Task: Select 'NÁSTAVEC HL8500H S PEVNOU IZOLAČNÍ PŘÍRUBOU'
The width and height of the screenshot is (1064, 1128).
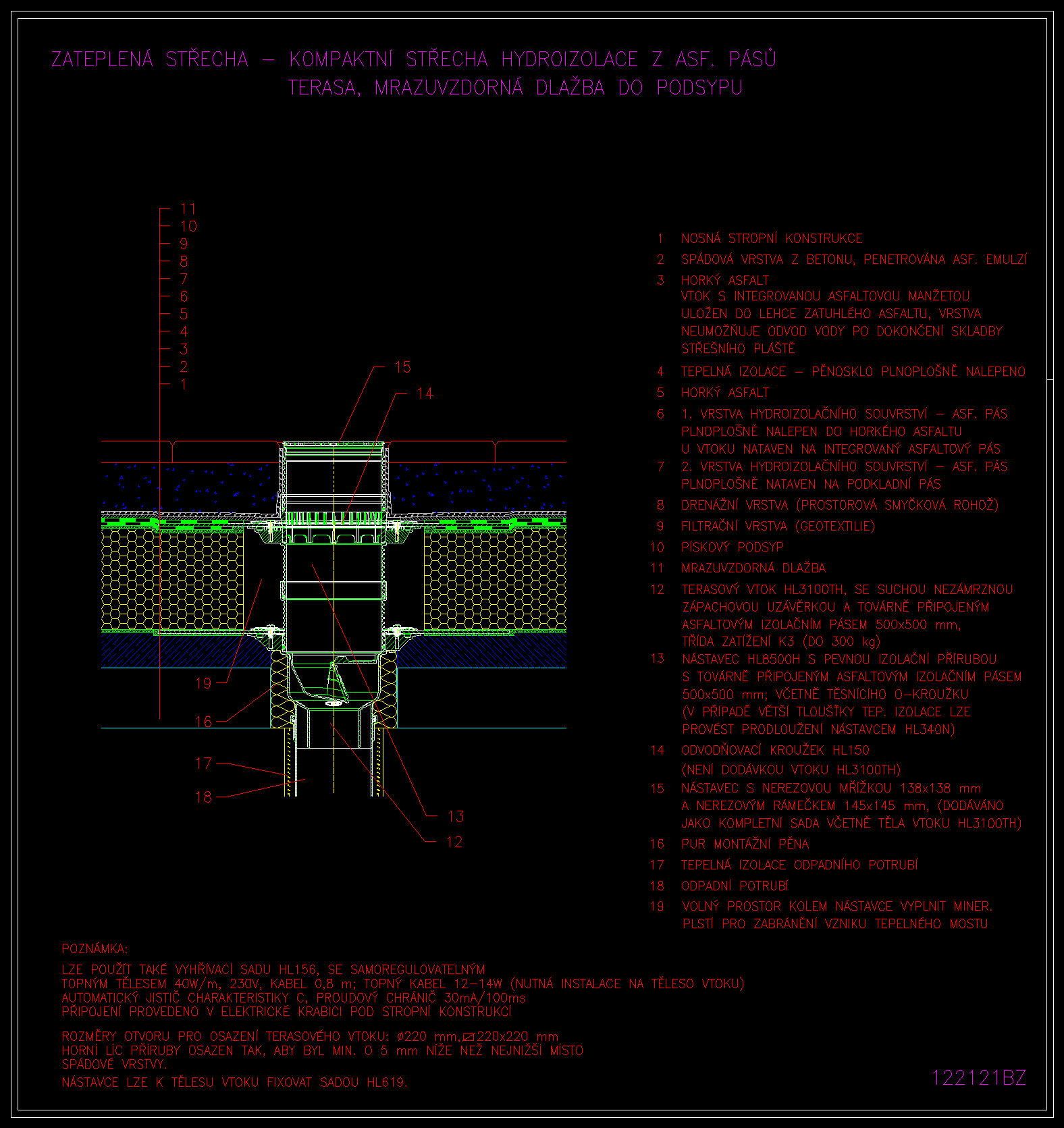Action: click(x=839, y=659)
